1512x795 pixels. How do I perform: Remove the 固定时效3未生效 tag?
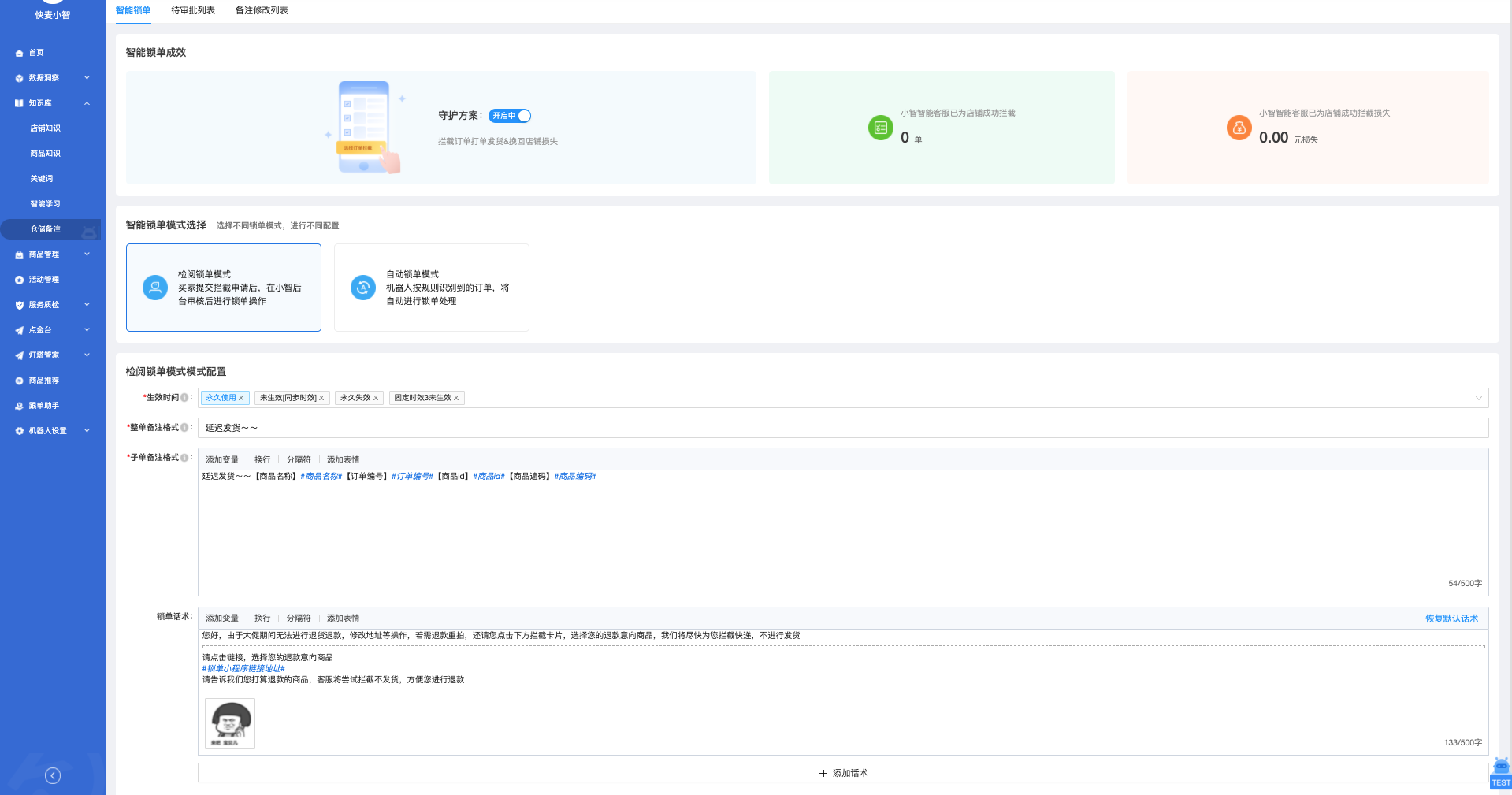coord(456,398)
